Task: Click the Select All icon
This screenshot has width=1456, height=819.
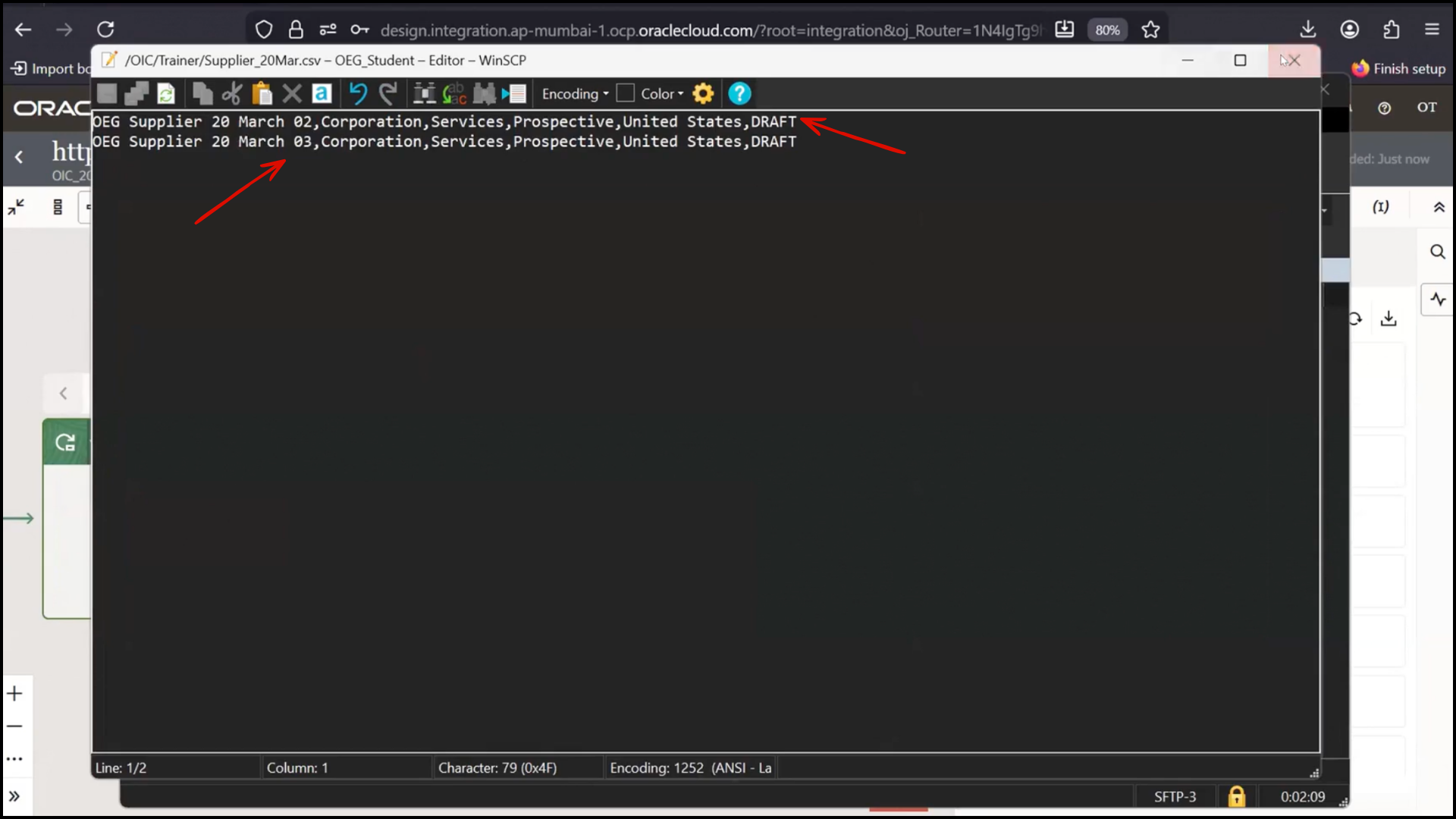Action: tap(322, 93)
